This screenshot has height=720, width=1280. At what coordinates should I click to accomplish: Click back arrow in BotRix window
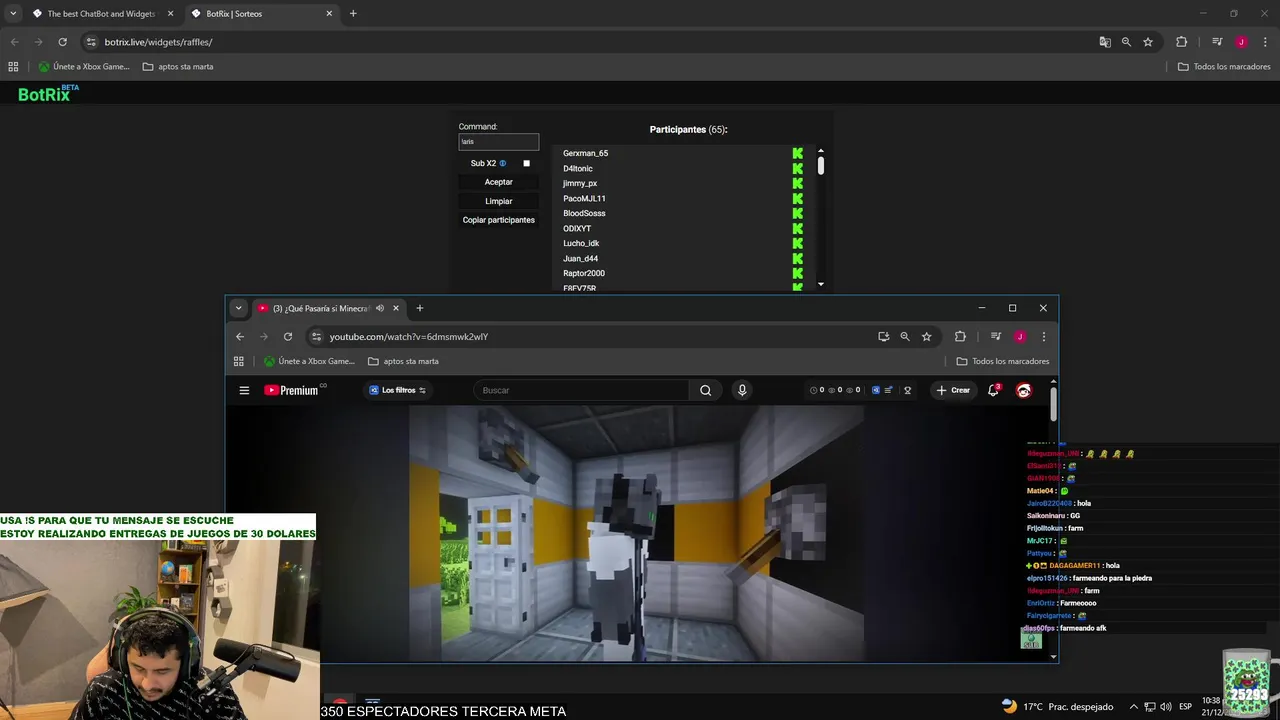[14, 42]
